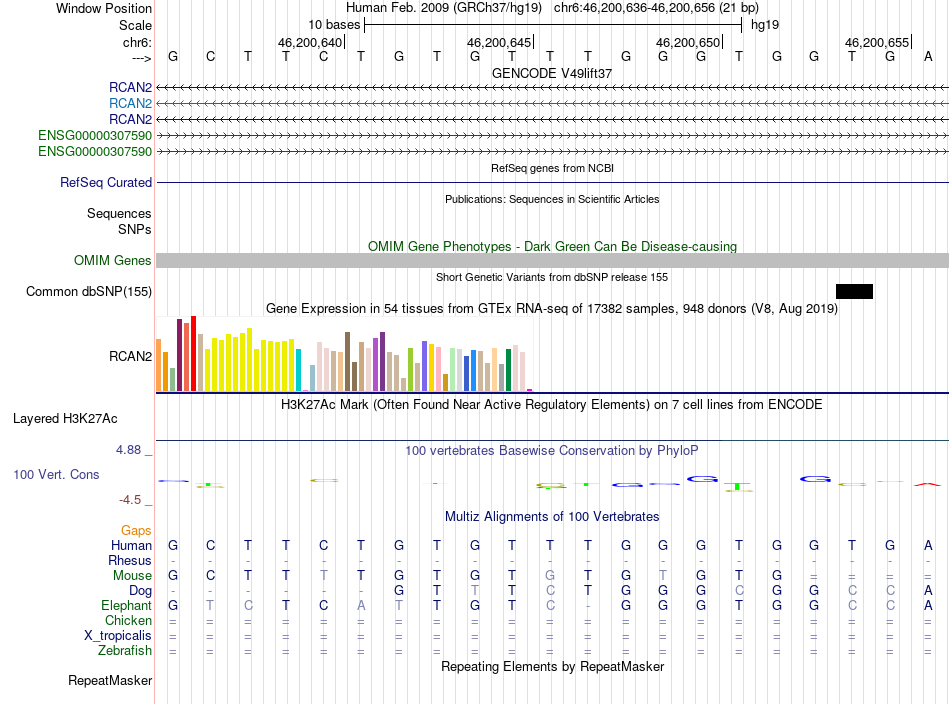Click the tall red bar in GTEx chart
Image resolution: width=950 pixels, height=704 pixels.
coord(193,353)
